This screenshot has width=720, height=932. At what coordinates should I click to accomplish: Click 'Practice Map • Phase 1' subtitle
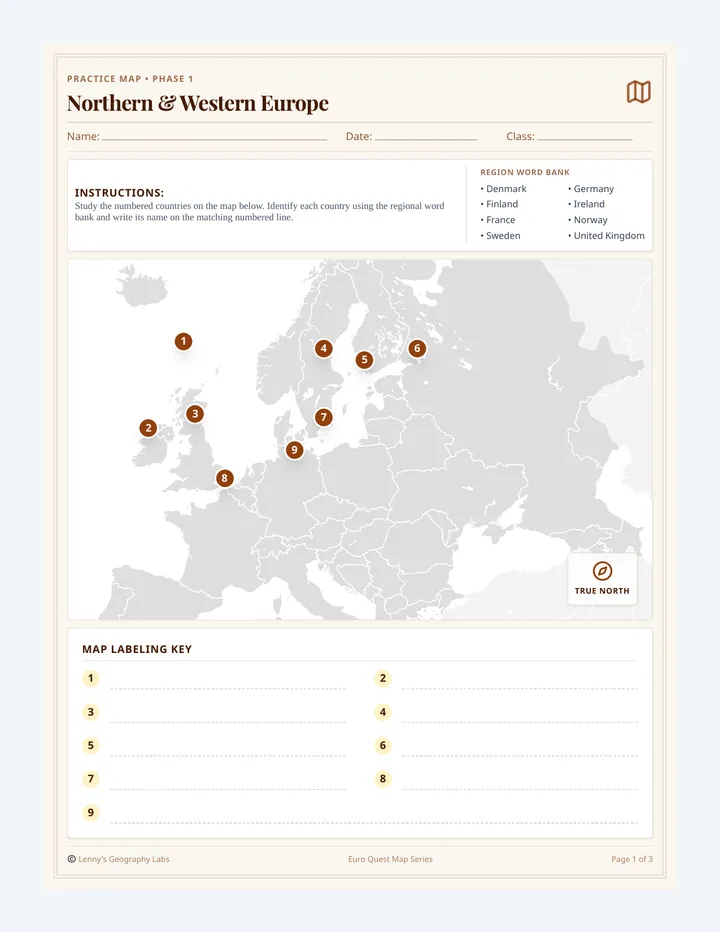pyautogui.click(x=130, y=78)
